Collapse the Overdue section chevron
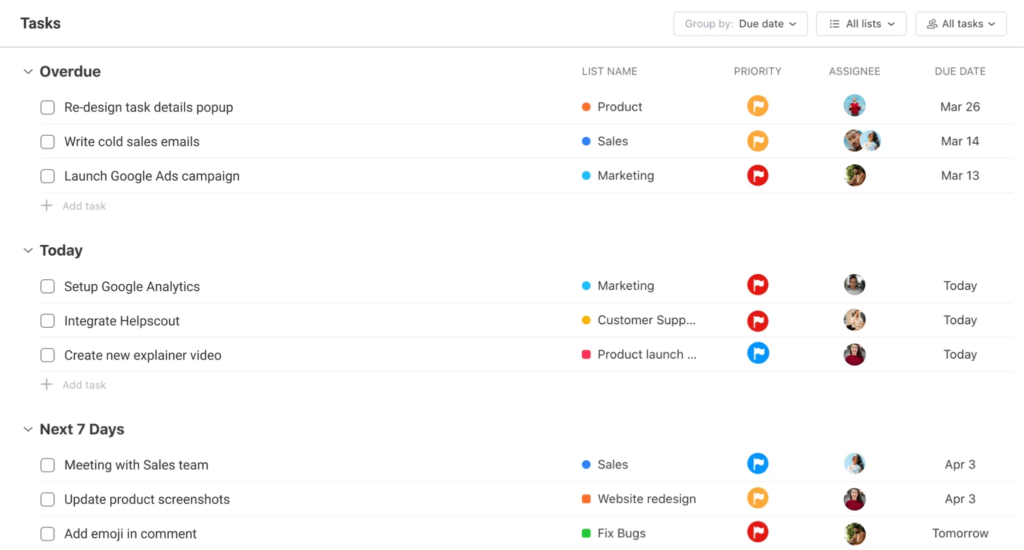 (27, 71)
